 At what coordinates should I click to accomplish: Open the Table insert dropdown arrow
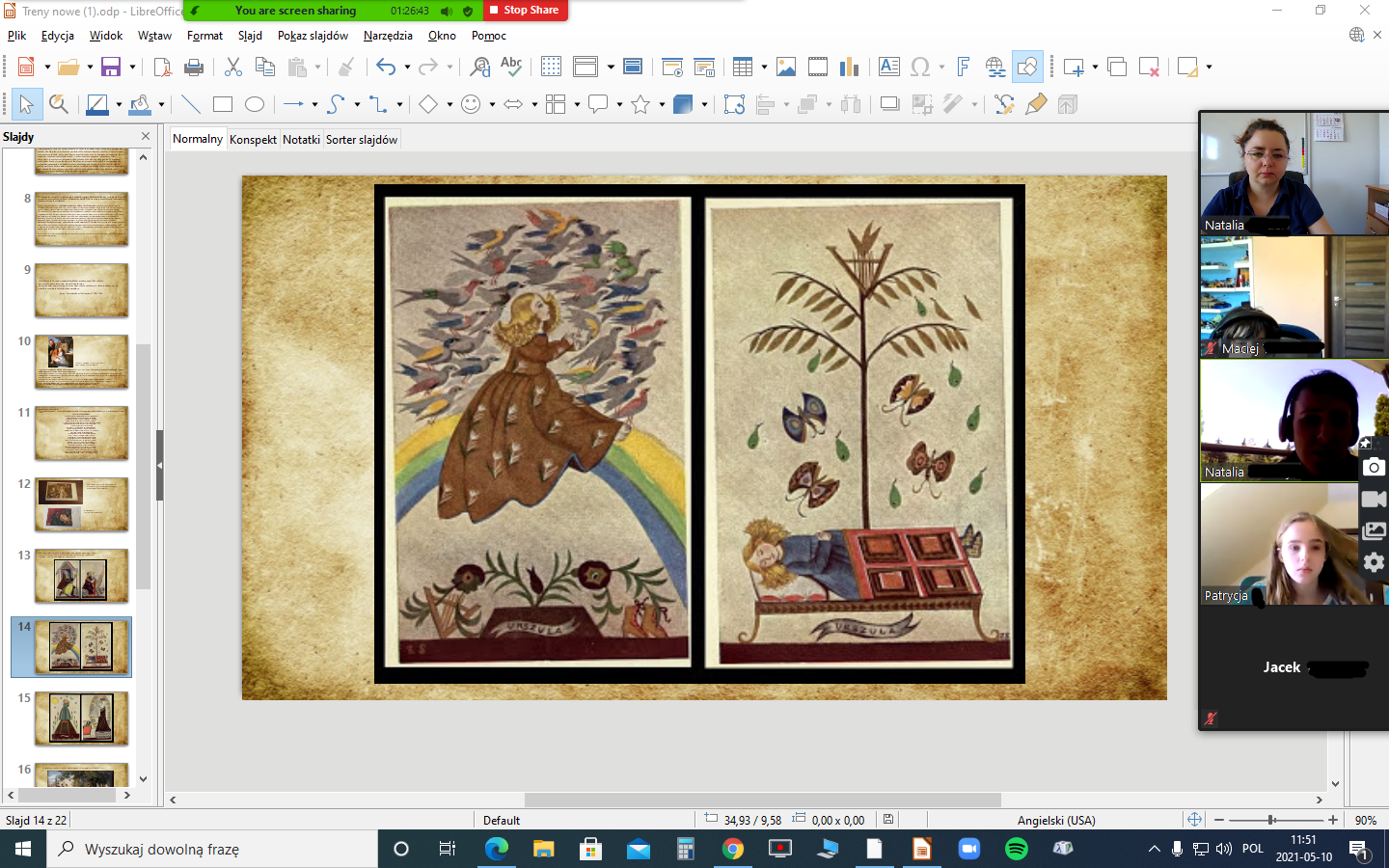coord(764,67)
